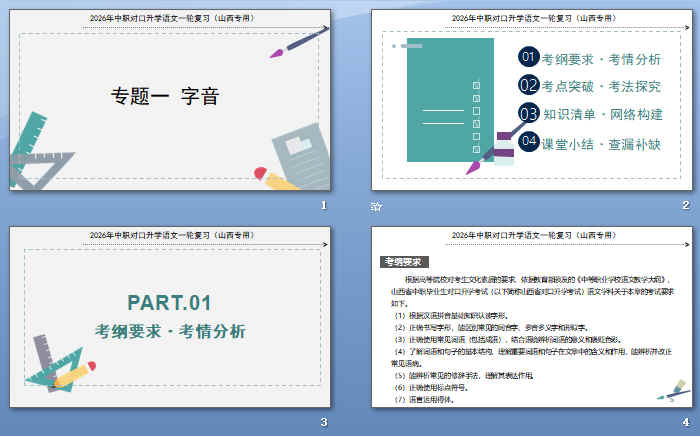This screenshot has height=436, width=700.
Task: Click 知识清单·网络构建 on the contents slide
Action: pos(601,114)
